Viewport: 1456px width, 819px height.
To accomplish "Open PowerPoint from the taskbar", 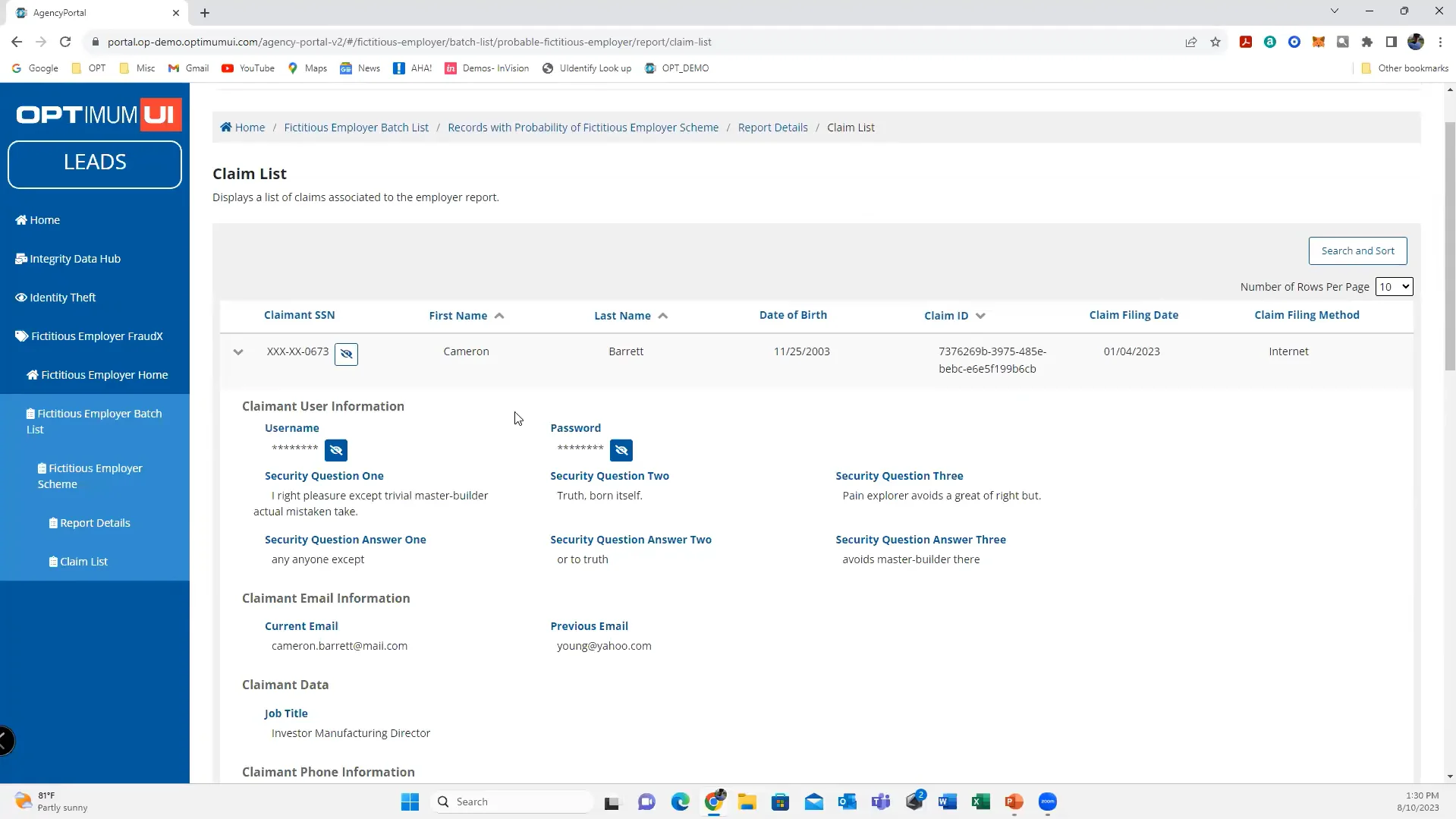I will (x=1014, y=802).
